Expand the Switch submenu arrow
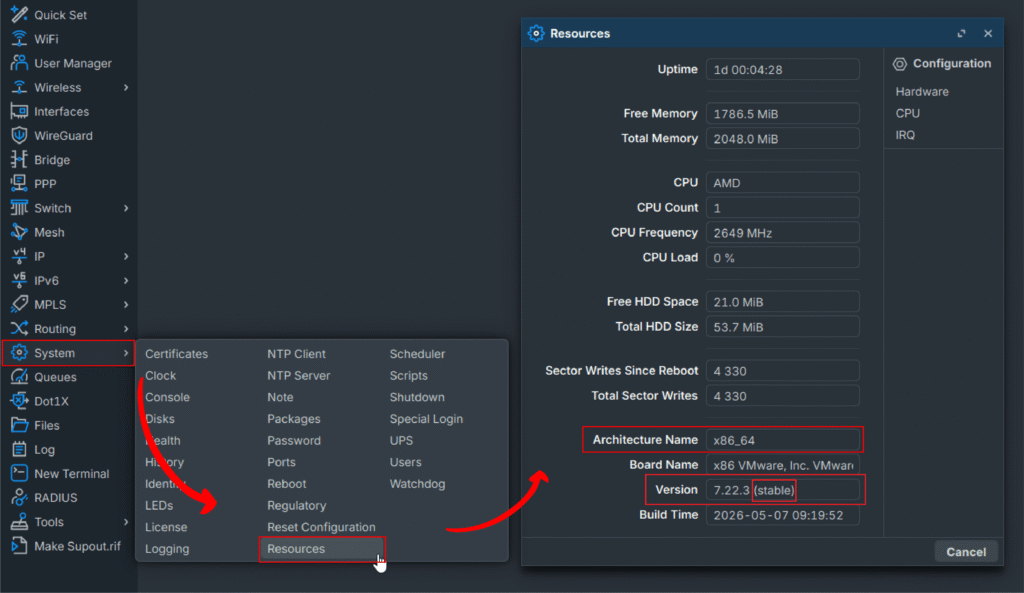The height and width of the screenshot is (593, 1024). [x=126, y=208]
